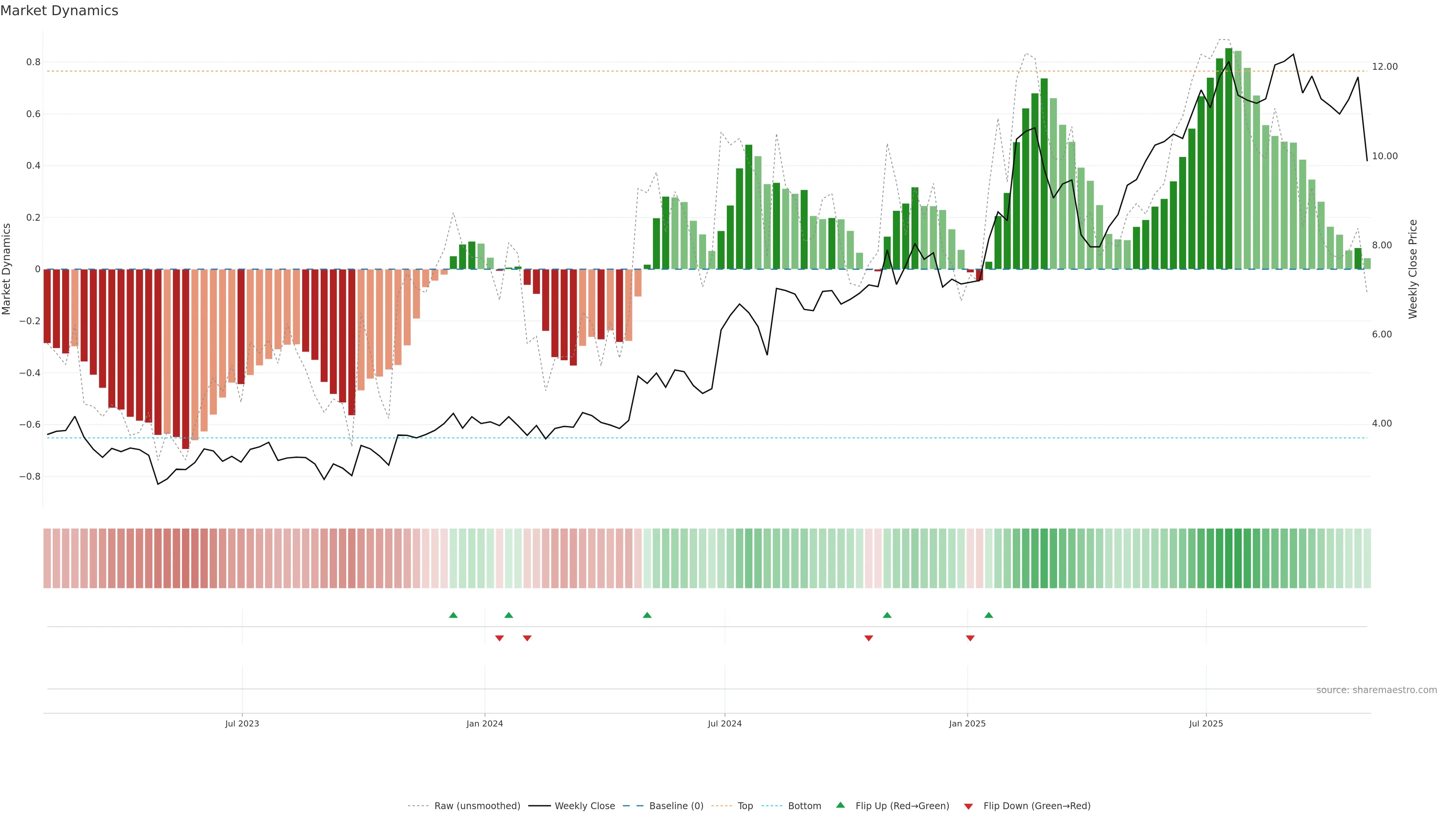
Task: Click the darkest green heatmap strip cell
Action: click(x=1228, y=558)
